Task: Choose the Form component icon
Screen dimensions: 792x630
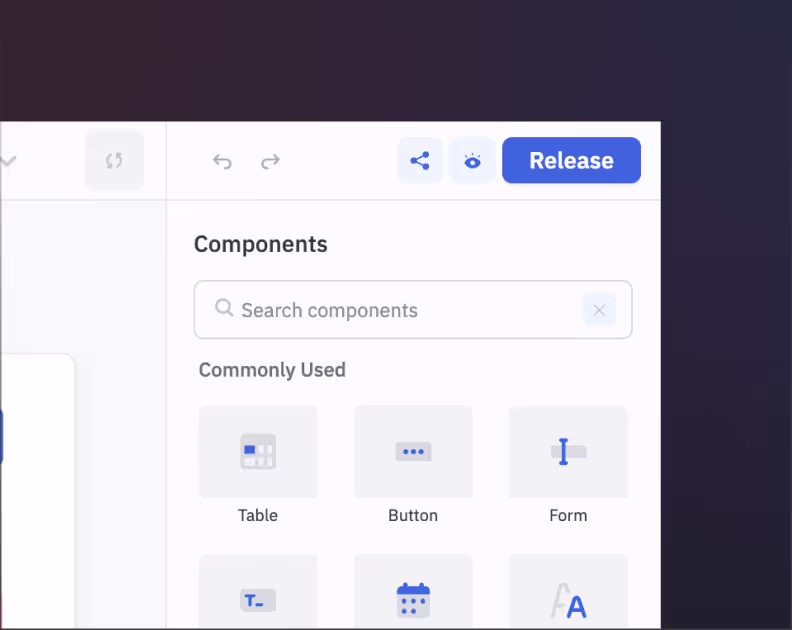Action: [568, 452]
